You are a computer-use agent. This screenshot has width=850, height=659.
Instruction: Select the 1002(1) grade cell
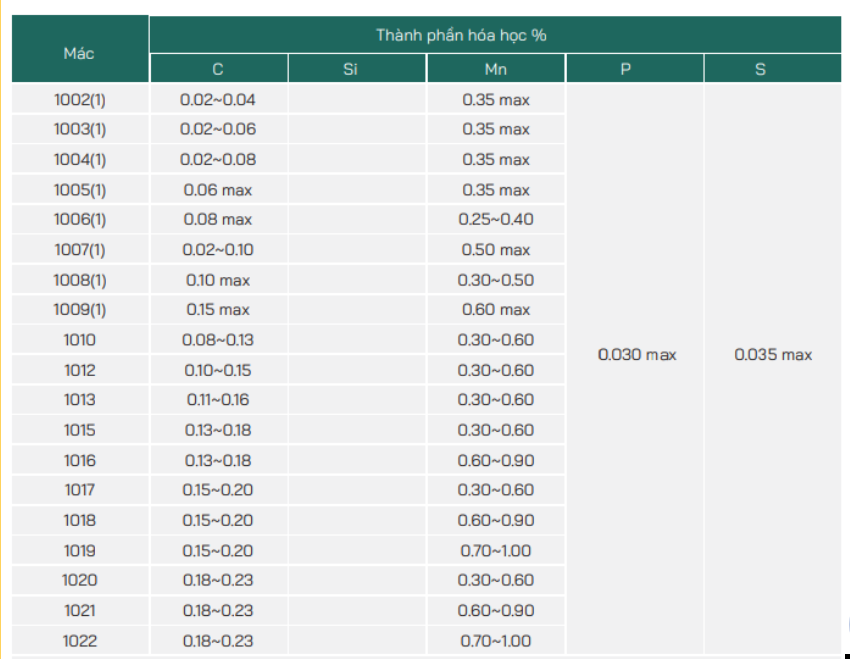tap(80, 99)
